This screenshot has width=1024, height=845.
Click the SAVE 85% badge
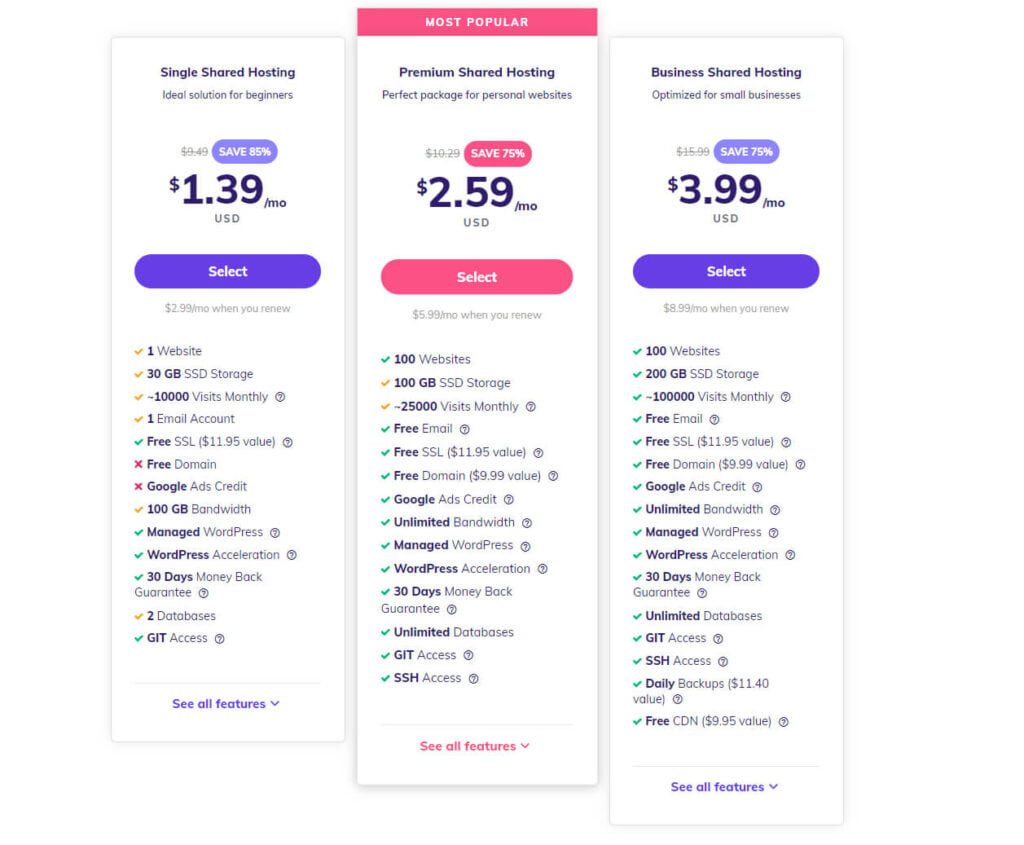coord(246,150)
